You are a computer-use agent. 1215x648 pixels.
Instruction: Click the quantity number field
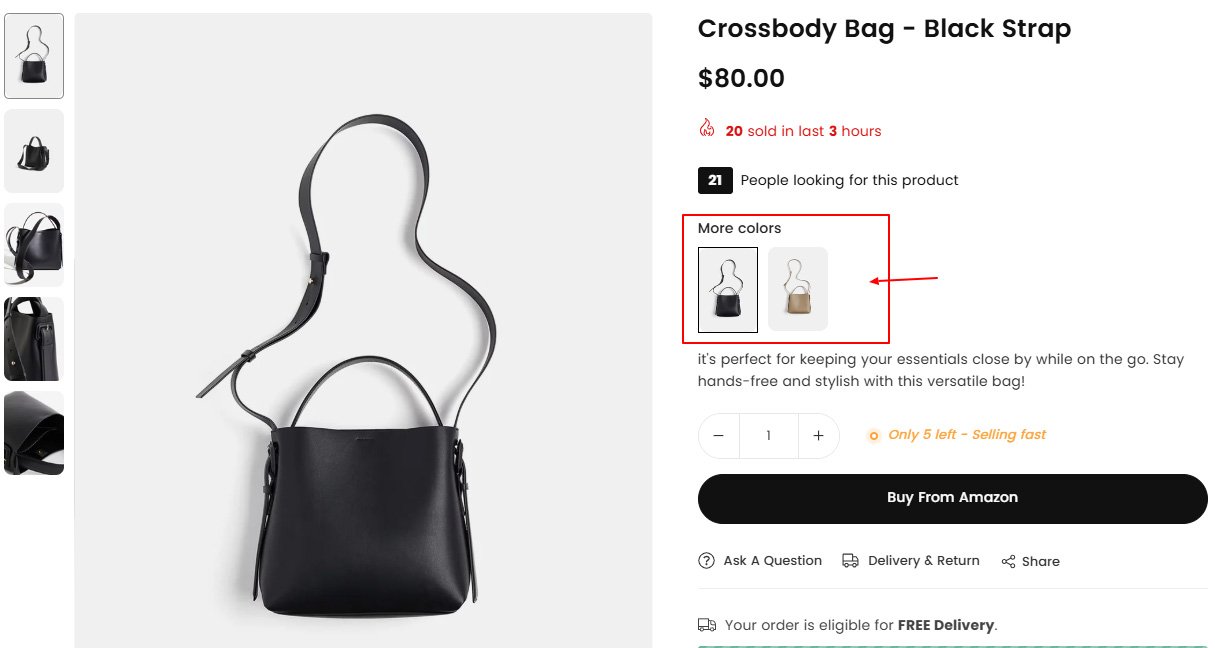tap(768, 436)
